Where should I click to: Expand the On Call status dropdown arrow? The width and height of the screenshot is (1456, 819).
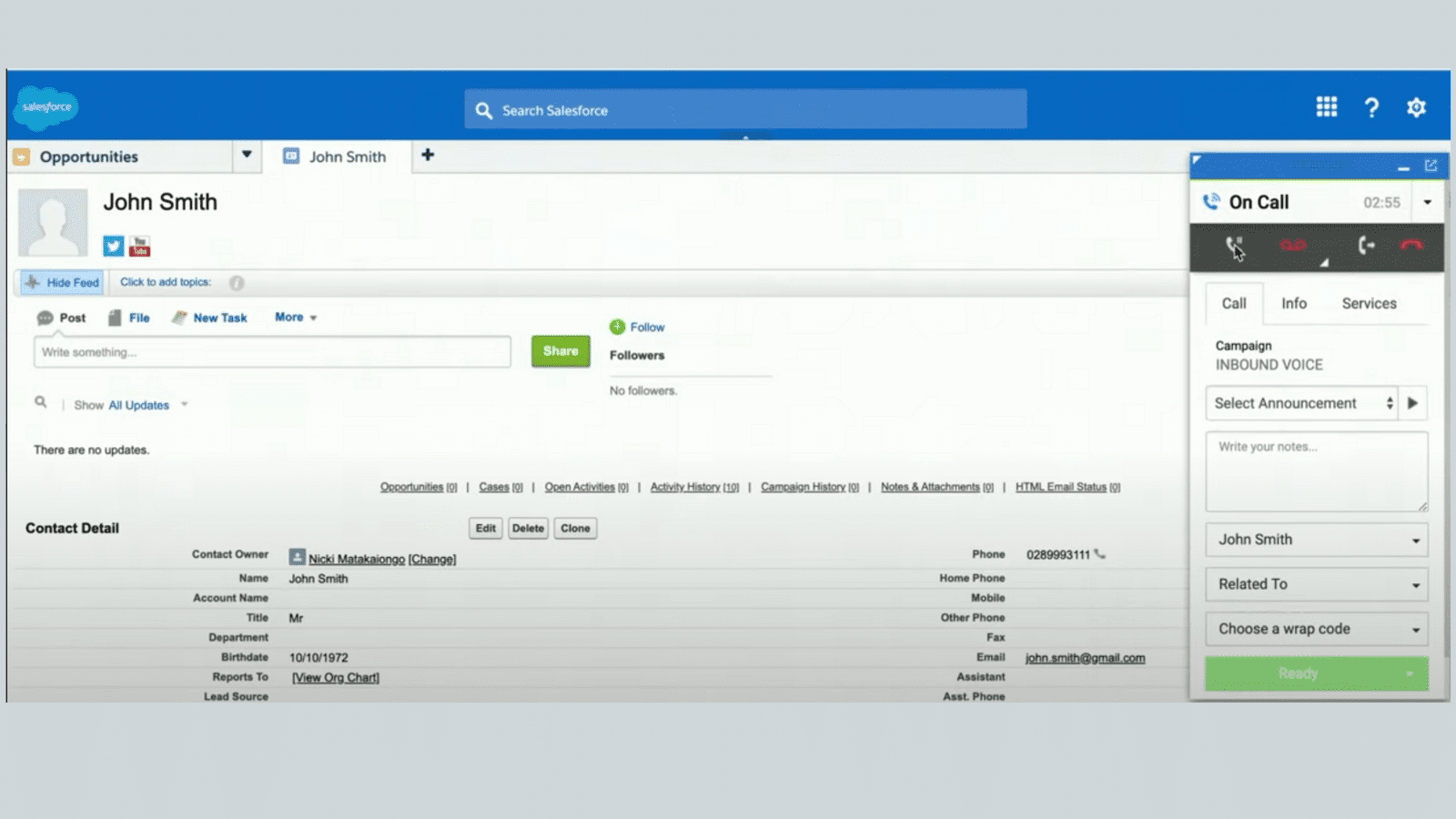tap(1428, 202)
